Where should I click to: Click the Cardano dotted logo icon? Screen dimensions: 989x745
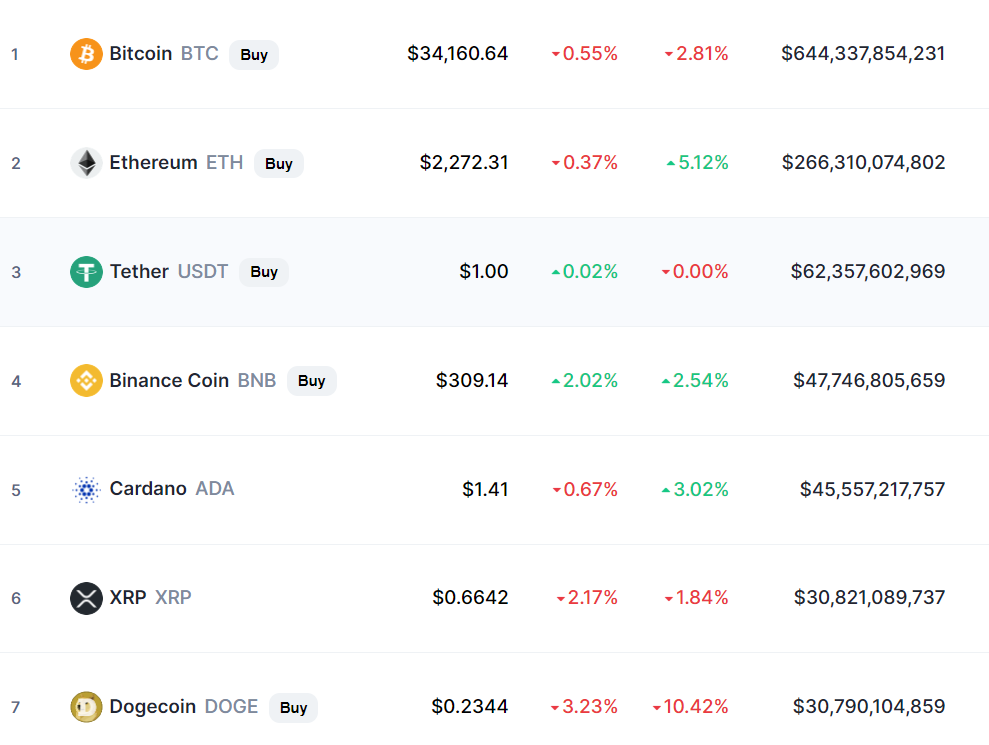(x=86, y=490)
